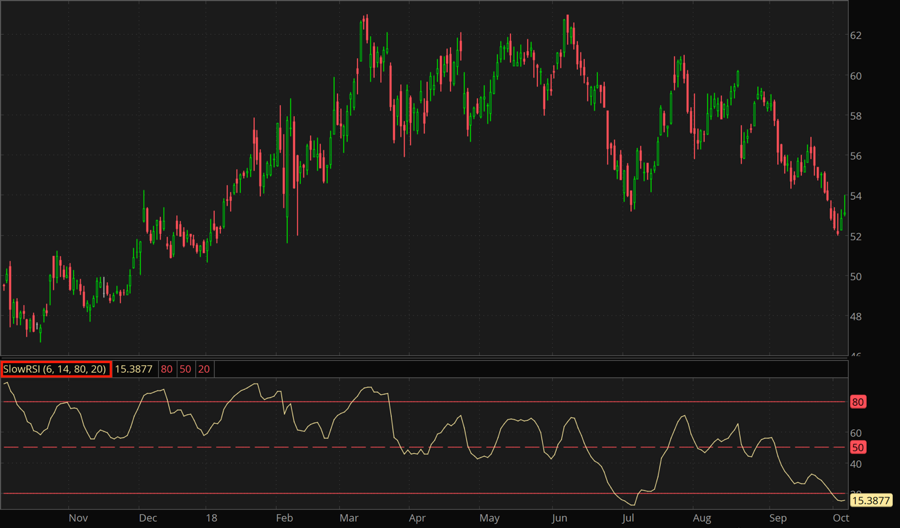Click the yellow 15.3877 value bubble on axis
The height and width of the screenshot is (528, 900).
[x=869, y=498]
